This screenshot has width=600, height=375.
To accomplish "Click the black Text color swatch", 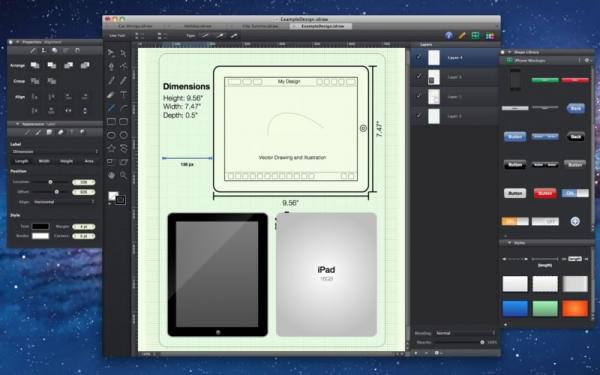I will coord(40,227).
